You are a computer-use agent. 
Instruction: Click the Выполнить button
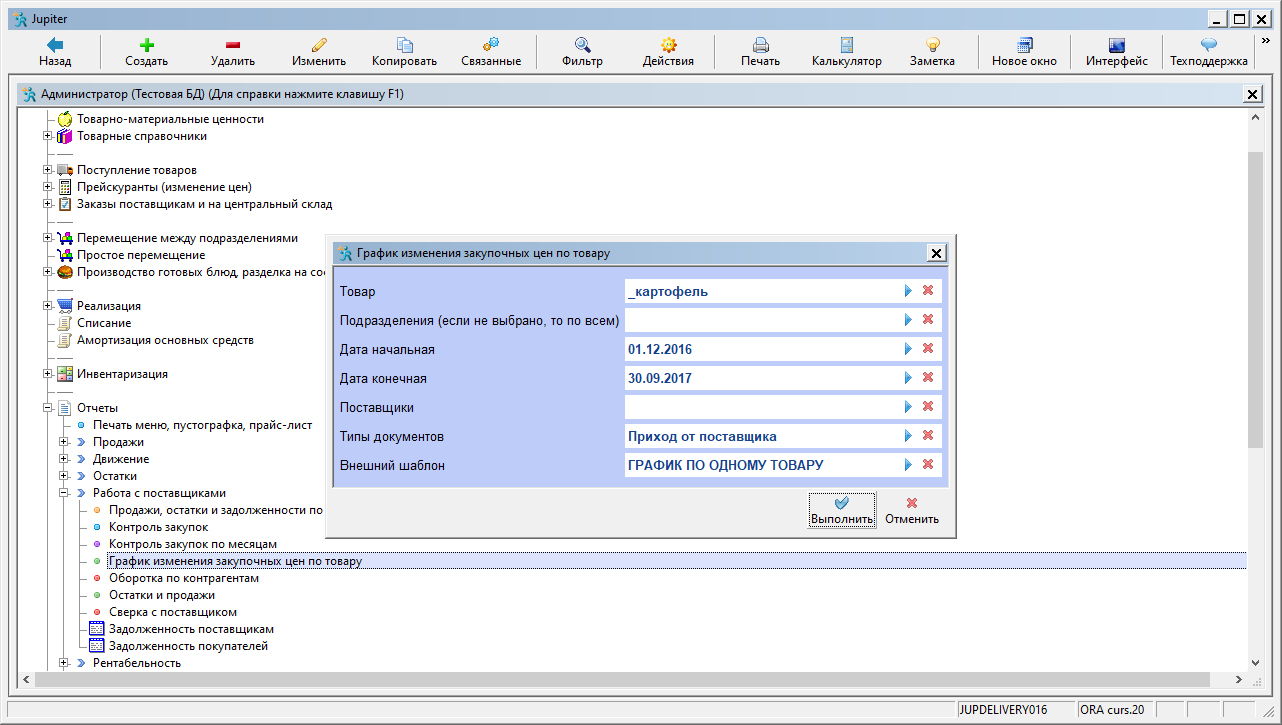(842, 511)
